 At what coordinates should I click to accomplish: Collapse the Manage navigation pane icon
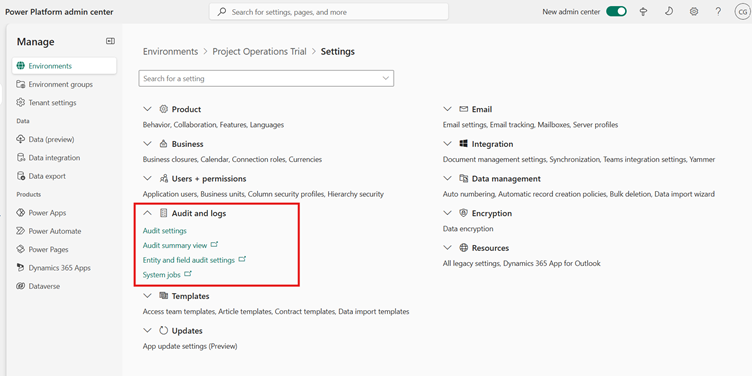coord(110,42)
